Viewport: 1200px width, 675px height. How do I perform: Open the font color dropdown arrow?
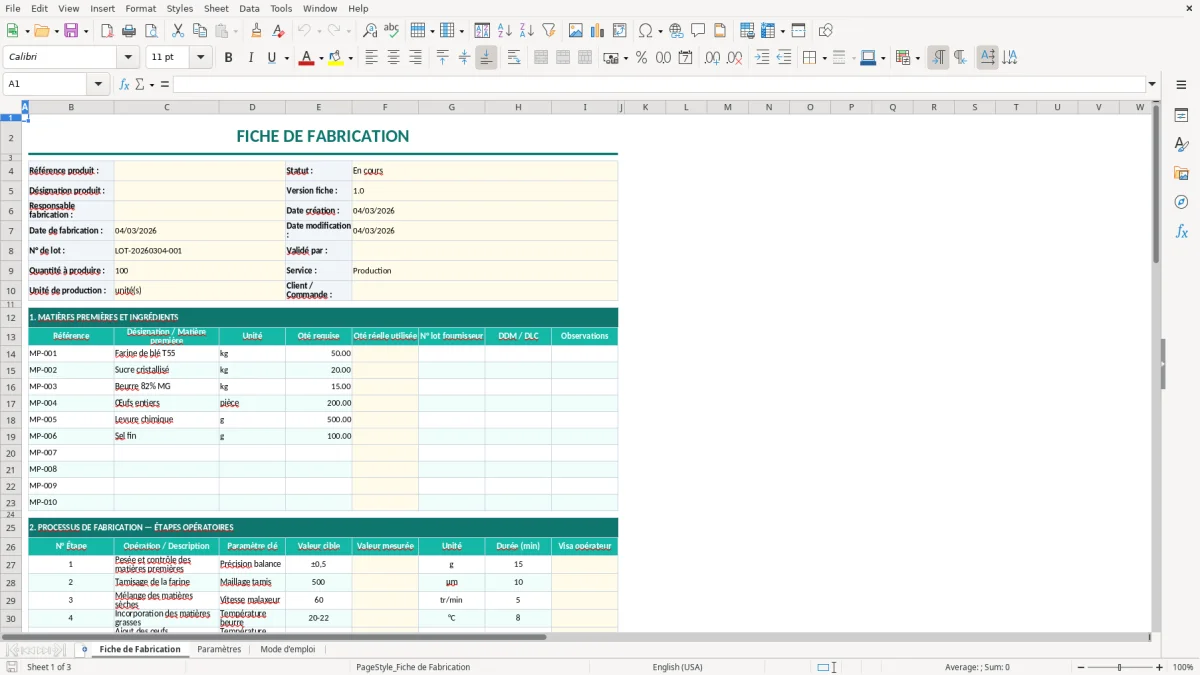(x=319, y=58)
